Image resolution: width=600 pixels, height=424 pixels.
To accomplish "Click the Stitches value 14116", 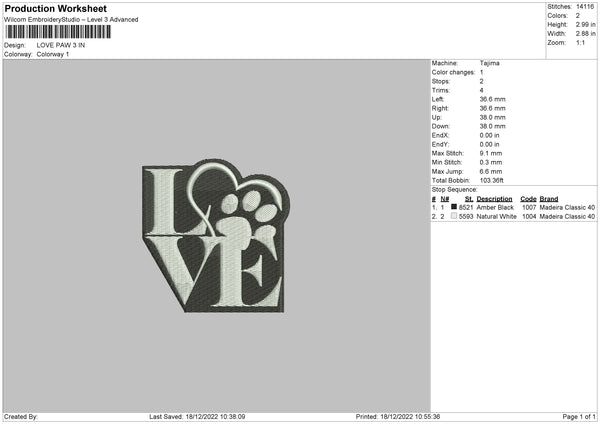I will [x=585, y=7].
